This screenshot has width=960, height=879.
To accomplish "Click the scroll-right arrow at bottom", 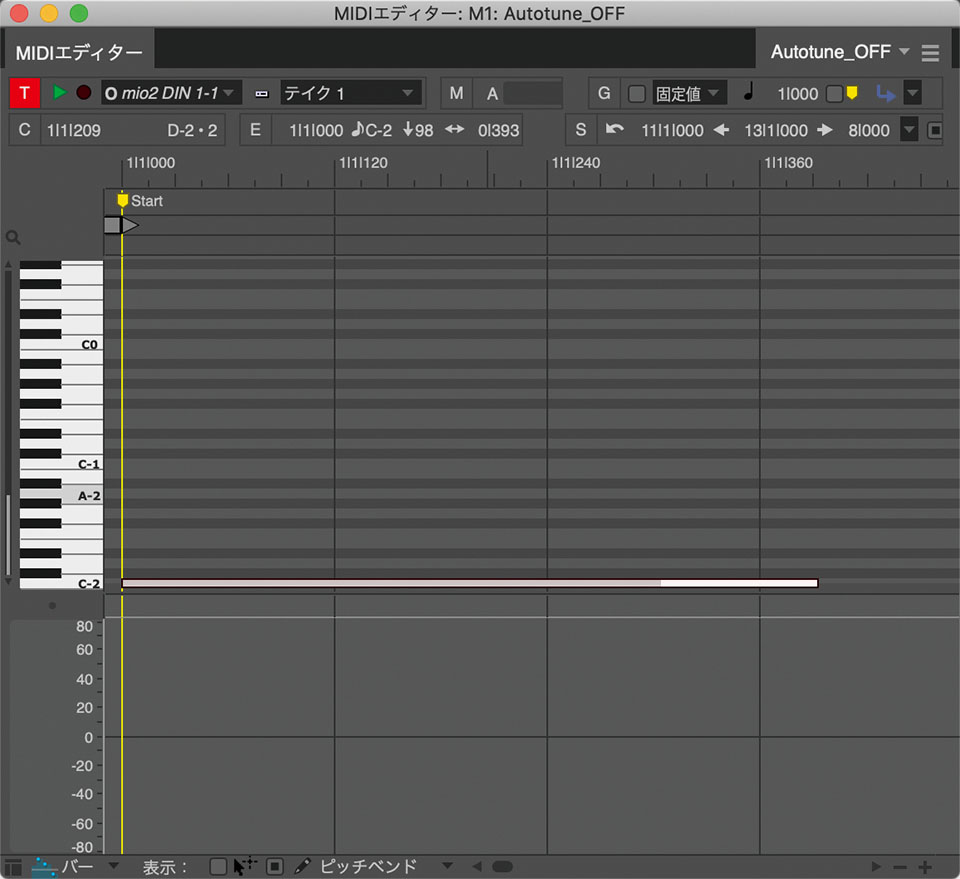I will click(x=876, y=867).
